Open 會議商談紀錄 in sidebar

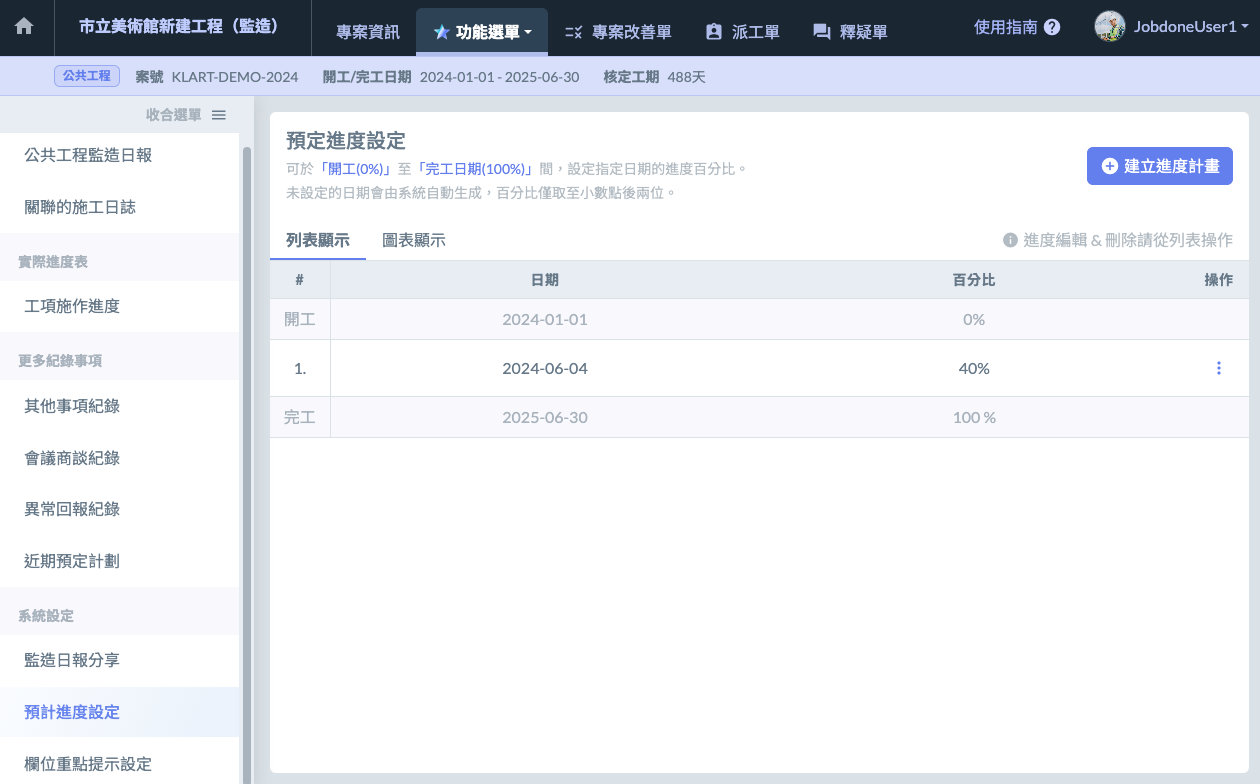[x=120, y=458]
